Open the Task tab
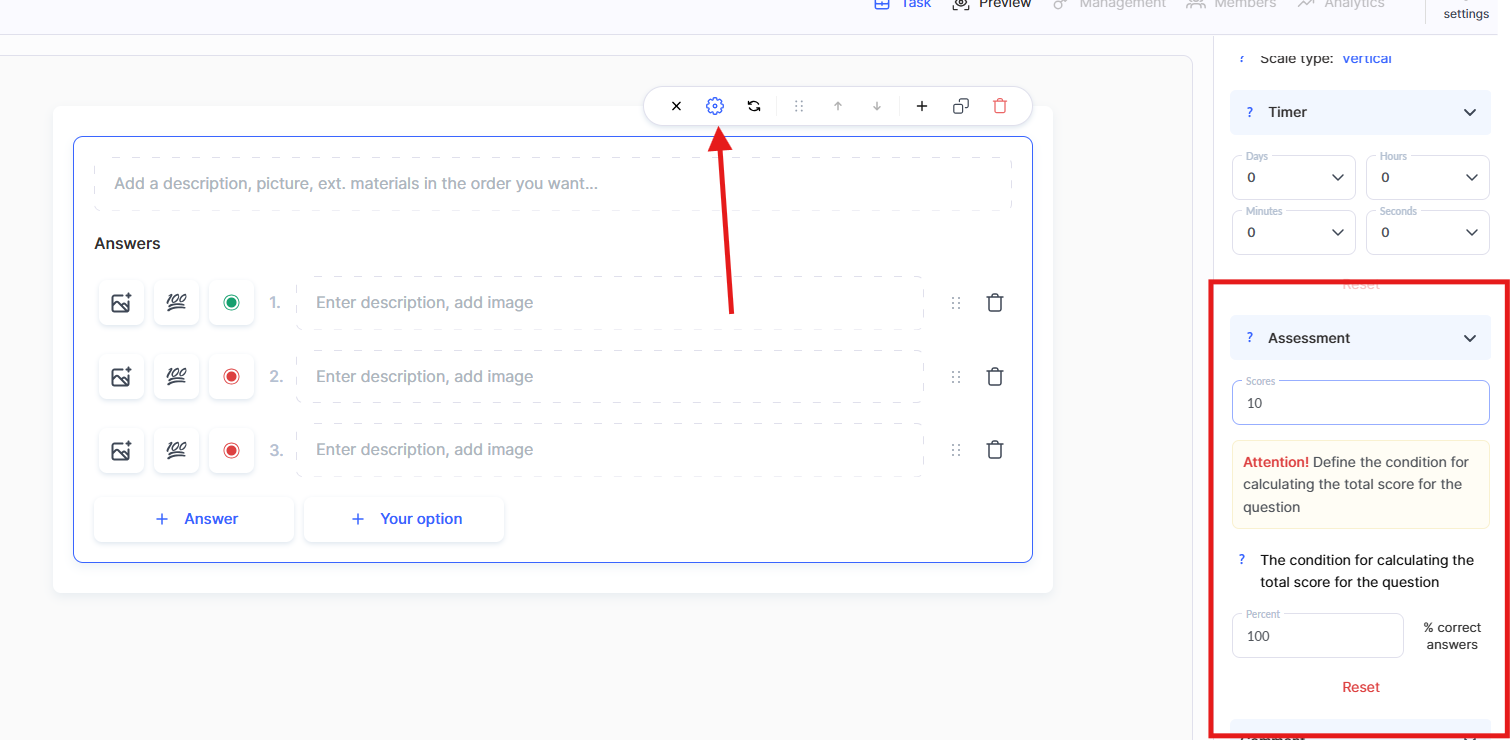 click(903, 4)
